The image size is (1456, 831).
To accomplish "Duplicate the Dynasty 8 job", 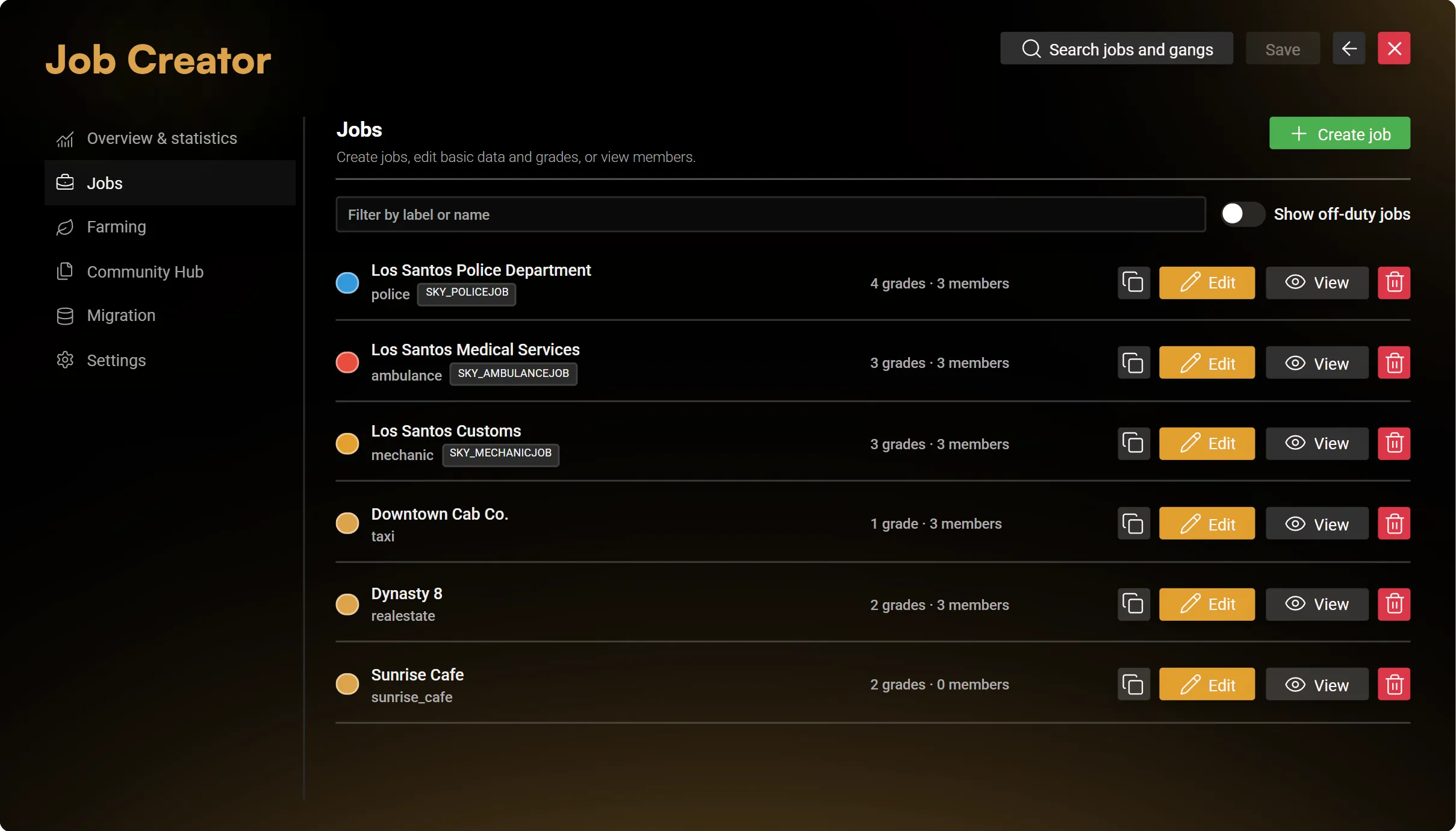I will click(1133, 604).
